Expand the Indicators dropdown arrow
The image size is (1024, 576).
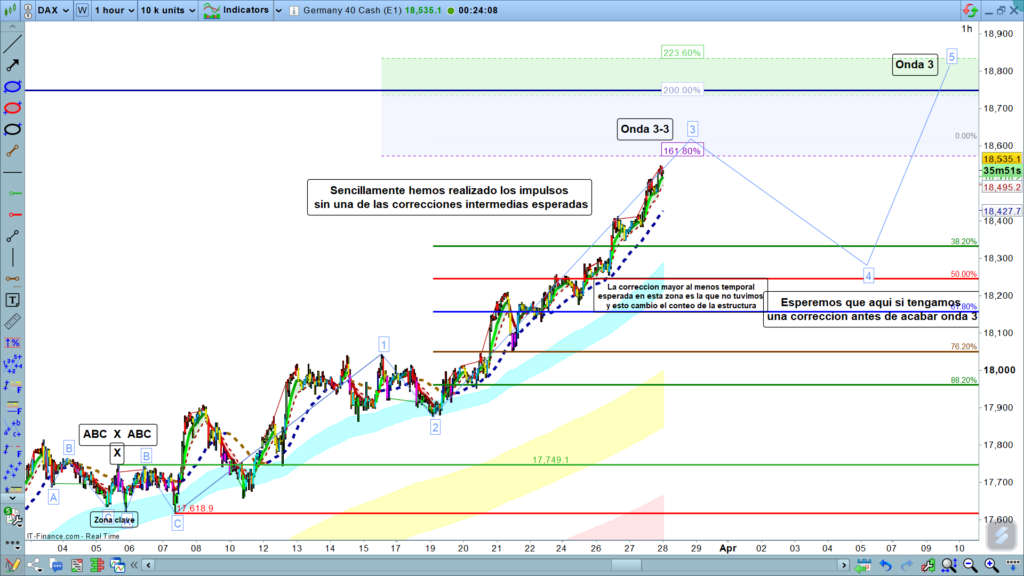(x=278, y=10)
